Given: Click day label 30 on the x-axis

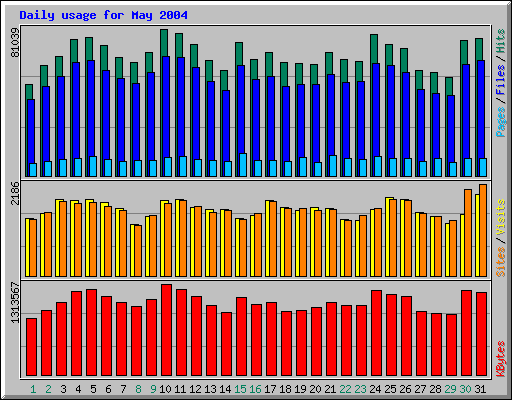Looking at the screenshot, I should (465, 389).
